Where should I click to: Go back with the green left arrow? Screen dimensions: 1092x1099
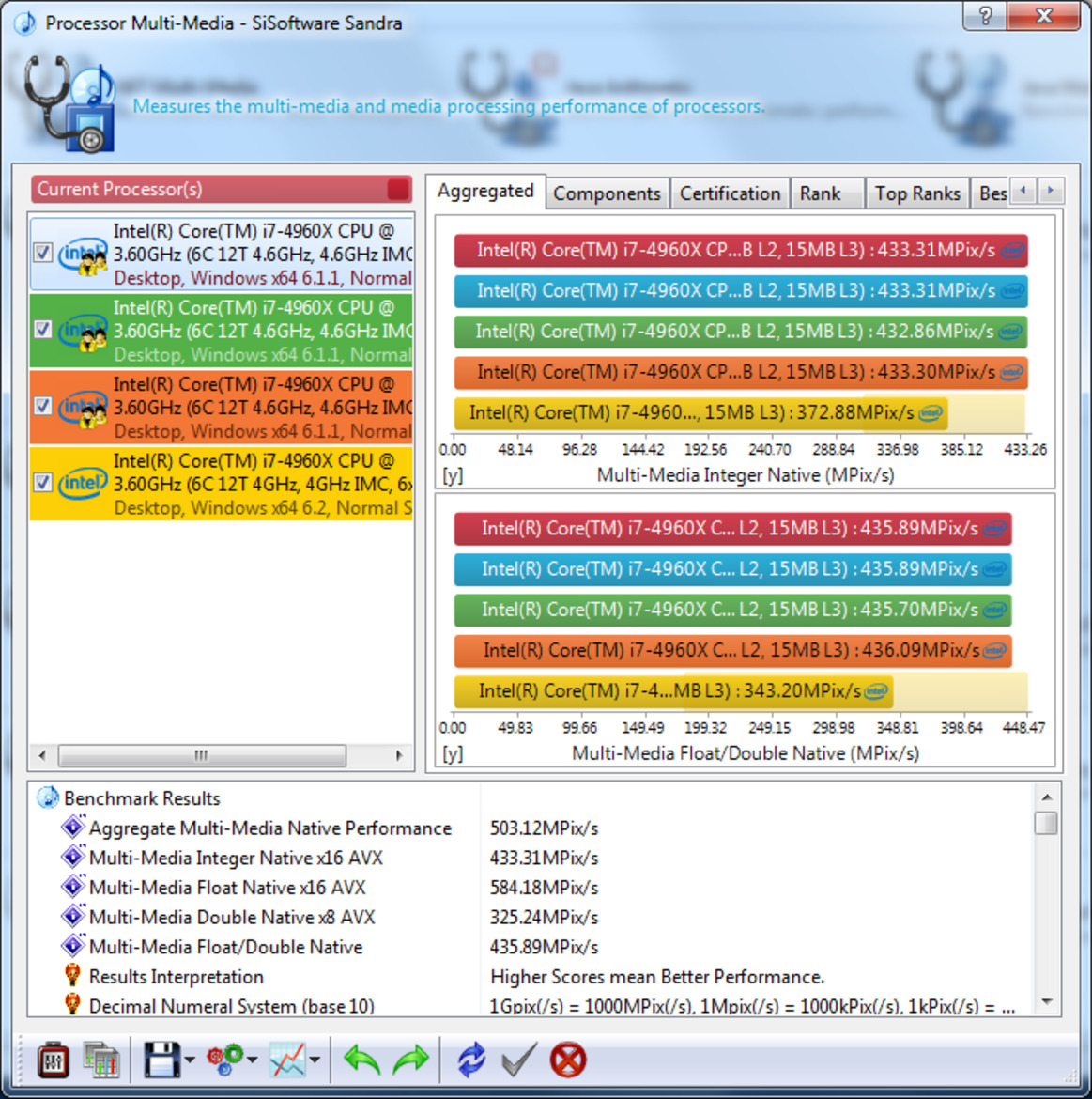point(361,1060)
